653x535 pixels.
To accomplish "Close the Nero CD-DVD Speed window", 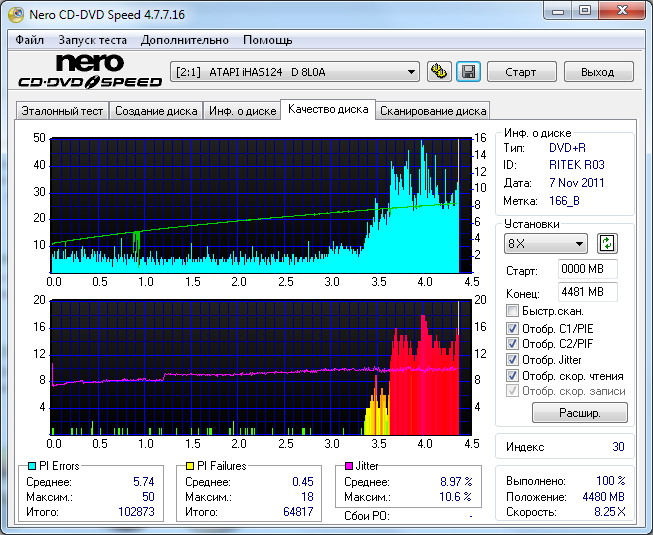I will point(622,10).
